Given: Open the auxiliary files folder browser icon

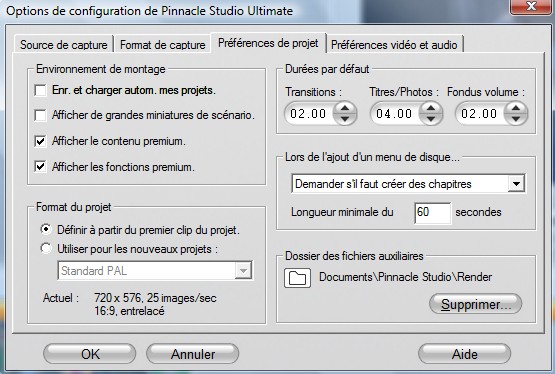Looking at the screenshot, I should coord(297,278).
